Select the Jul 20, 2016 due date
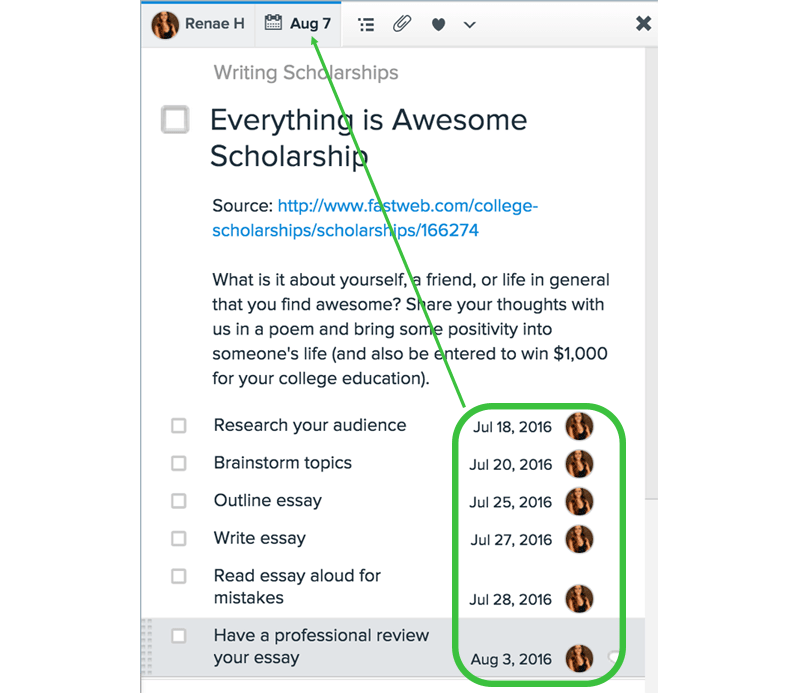 pos(510,465)
